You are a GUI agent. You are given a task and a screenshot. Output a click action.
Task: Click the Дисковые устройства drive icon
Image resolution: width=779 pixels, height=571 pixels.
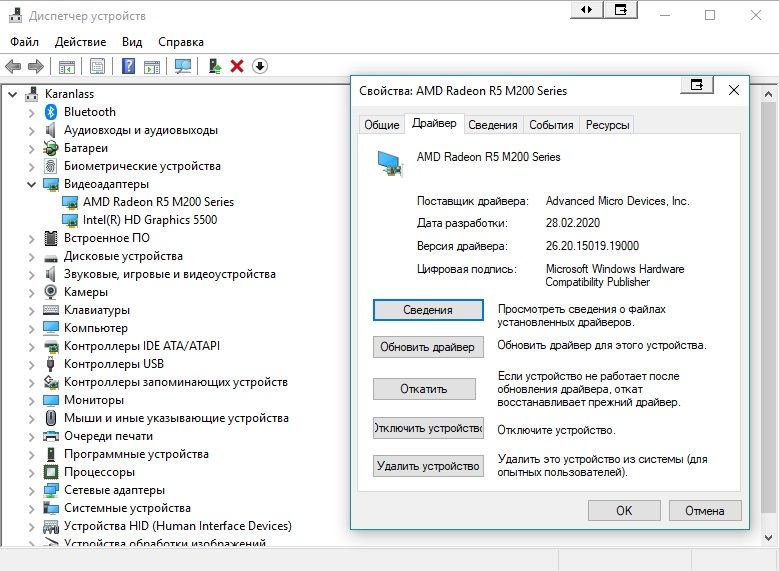pos(51,258)
